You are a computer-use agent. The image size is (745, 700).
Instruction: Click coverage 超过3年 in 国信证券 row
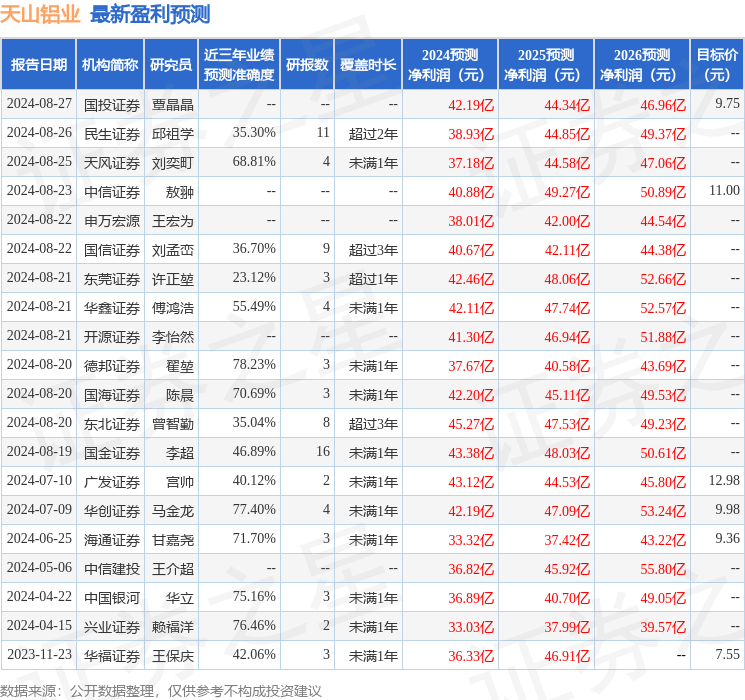click(x=373, y=250)
